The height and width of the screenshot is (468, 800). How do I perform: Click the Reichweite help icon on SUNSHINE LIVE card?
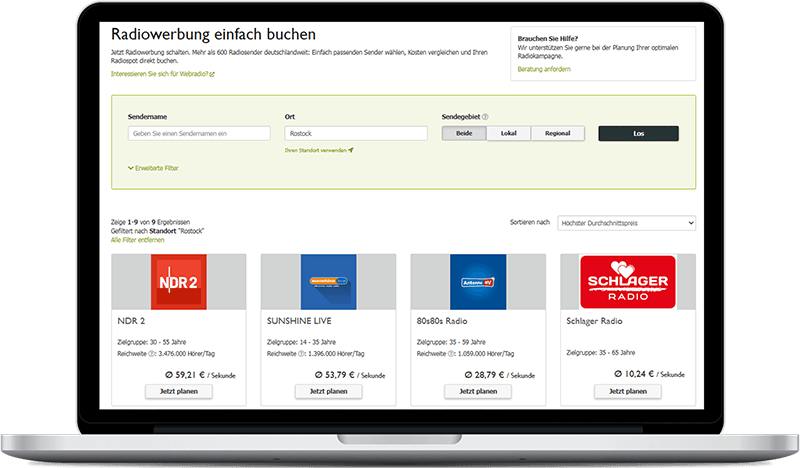(302, 354)
